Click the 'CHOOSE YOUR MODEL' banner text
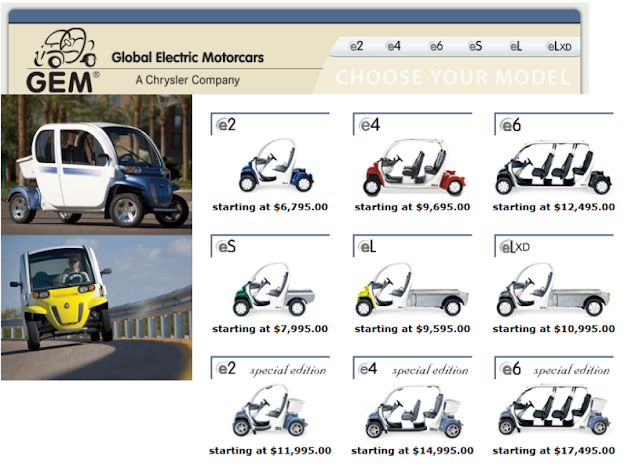 (453, 77)
